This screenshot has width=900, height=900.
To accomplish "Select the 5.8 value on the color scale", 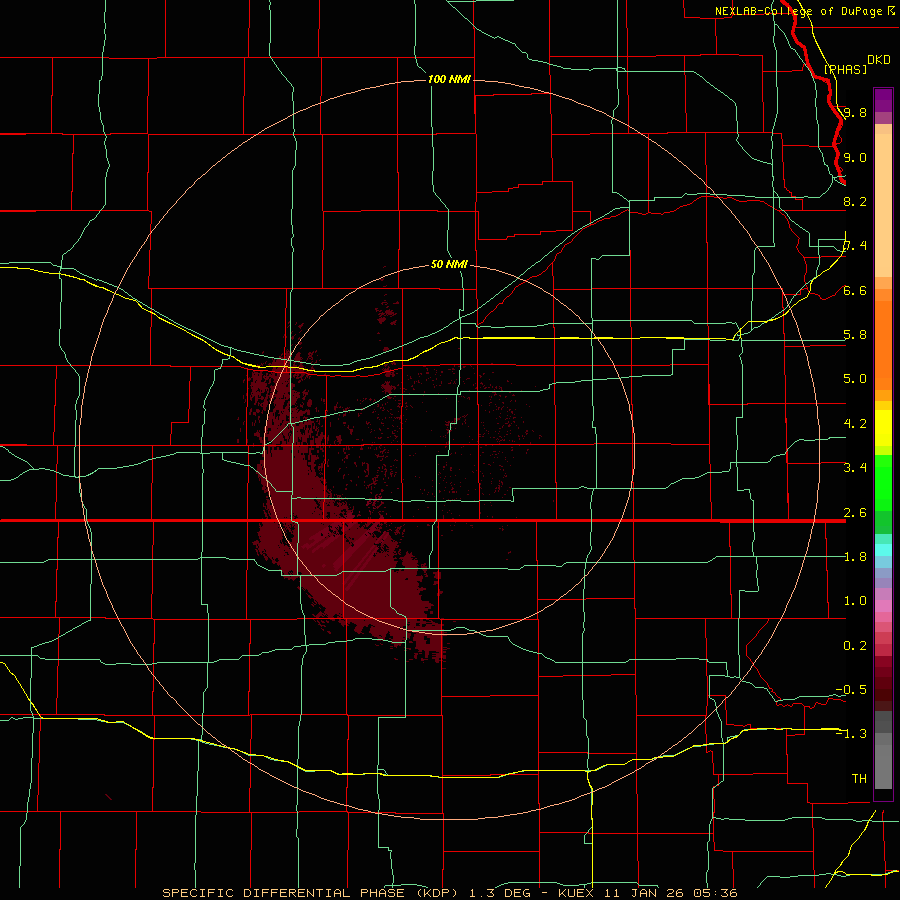I will pyautogui.click(x=855, y=335).
